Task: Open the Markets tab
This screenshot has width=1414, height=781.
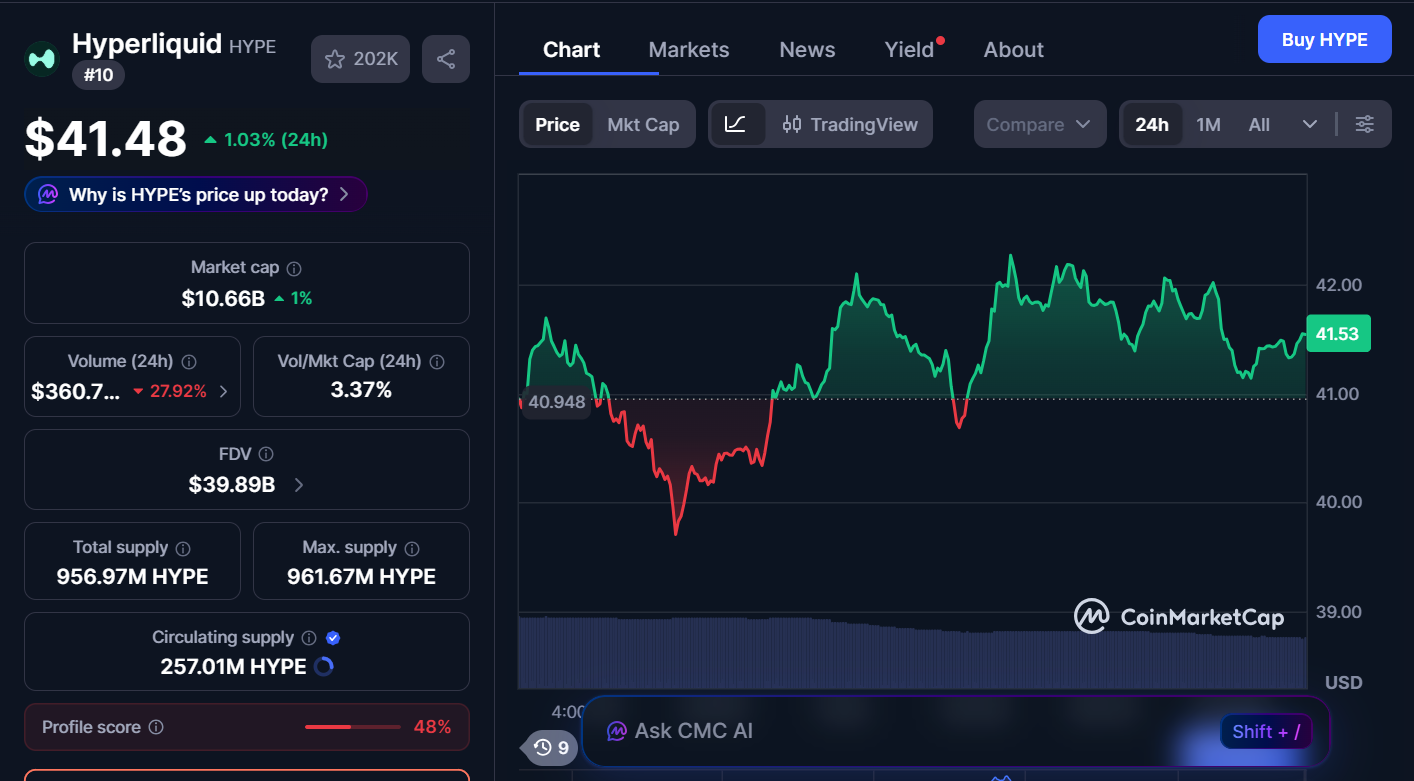Action: pyautogui.click(x=689, y=50)
